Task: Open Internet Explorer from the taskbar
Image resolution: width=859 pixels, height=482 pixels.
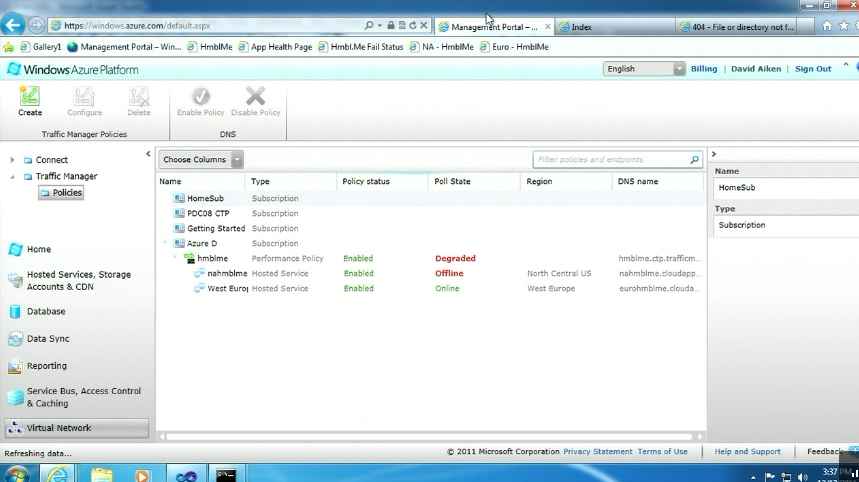Action: tap(57, 474)
